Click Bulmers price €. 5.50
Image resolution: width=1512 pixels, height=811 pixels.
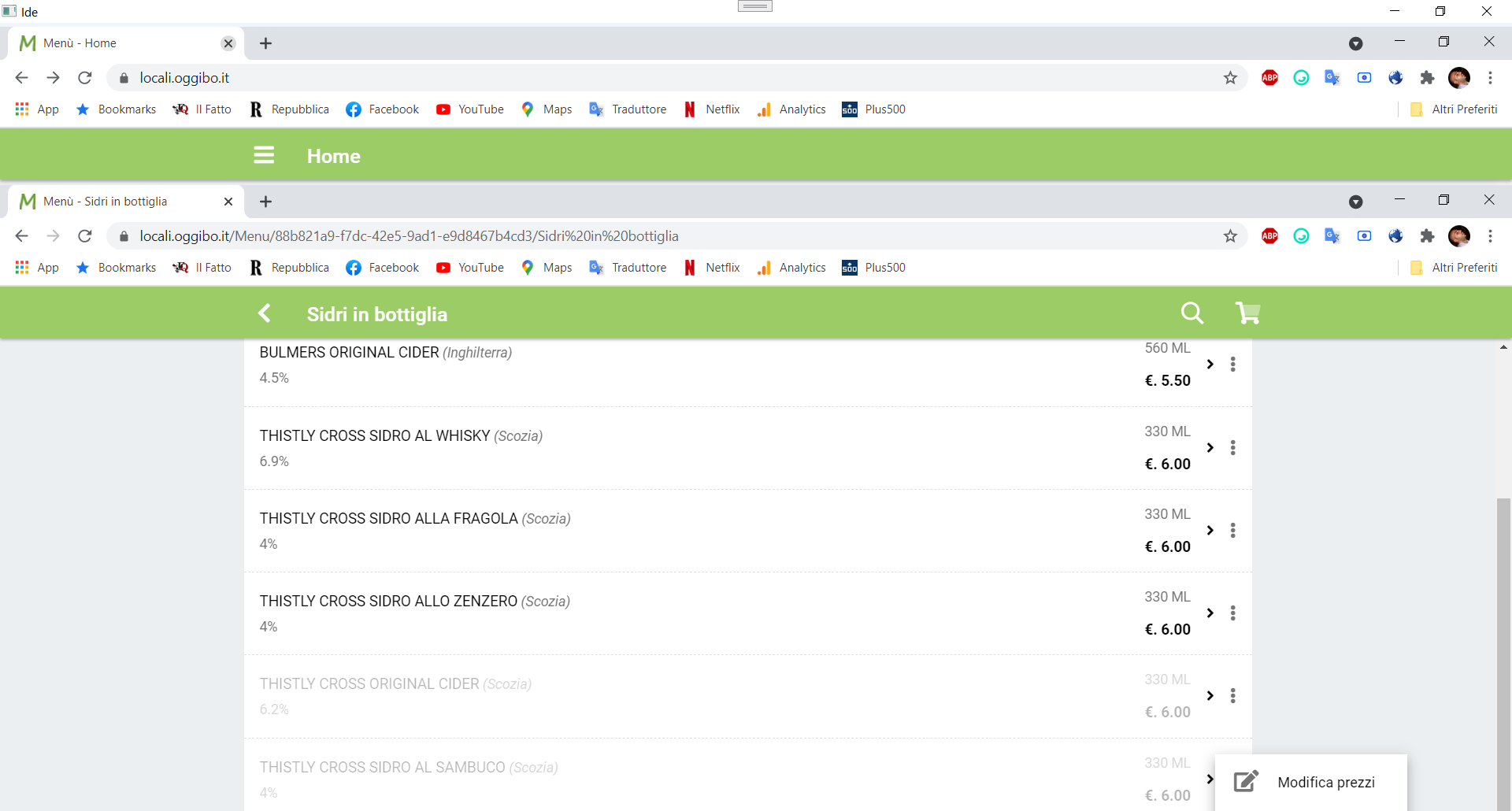coord(1168,380)
